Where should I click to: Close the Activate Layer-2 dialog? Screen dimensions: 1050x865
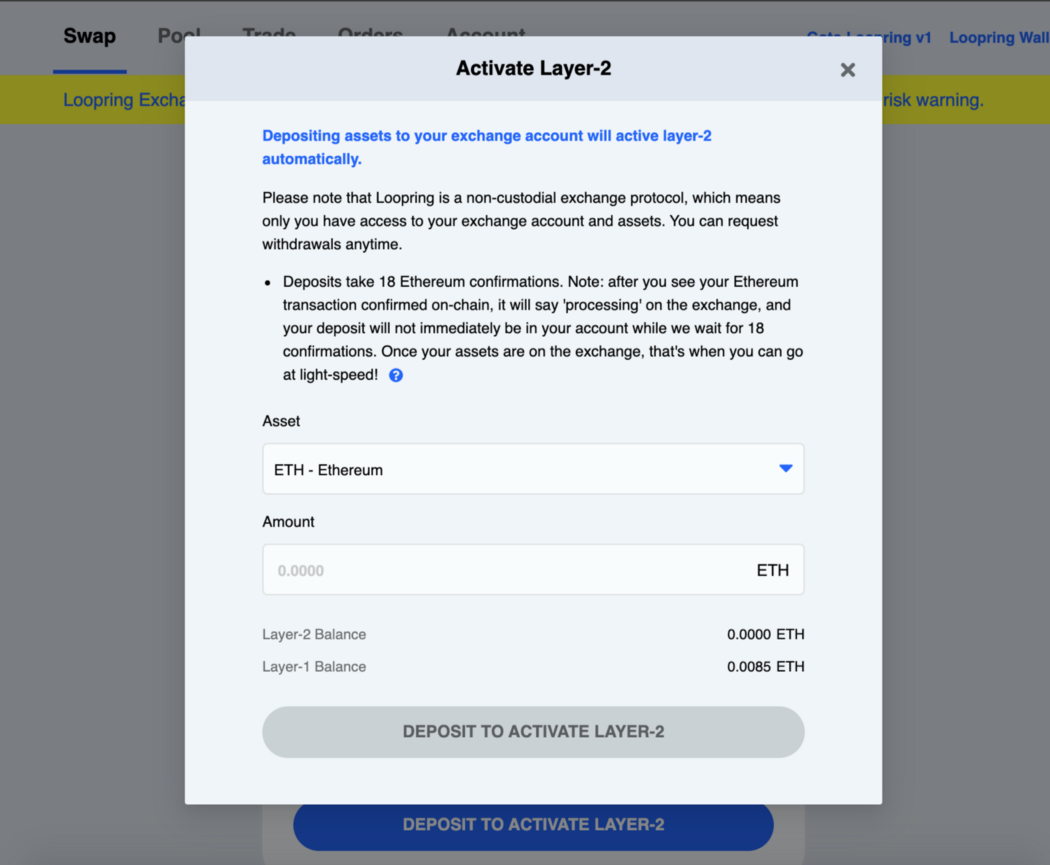point(847,70)
